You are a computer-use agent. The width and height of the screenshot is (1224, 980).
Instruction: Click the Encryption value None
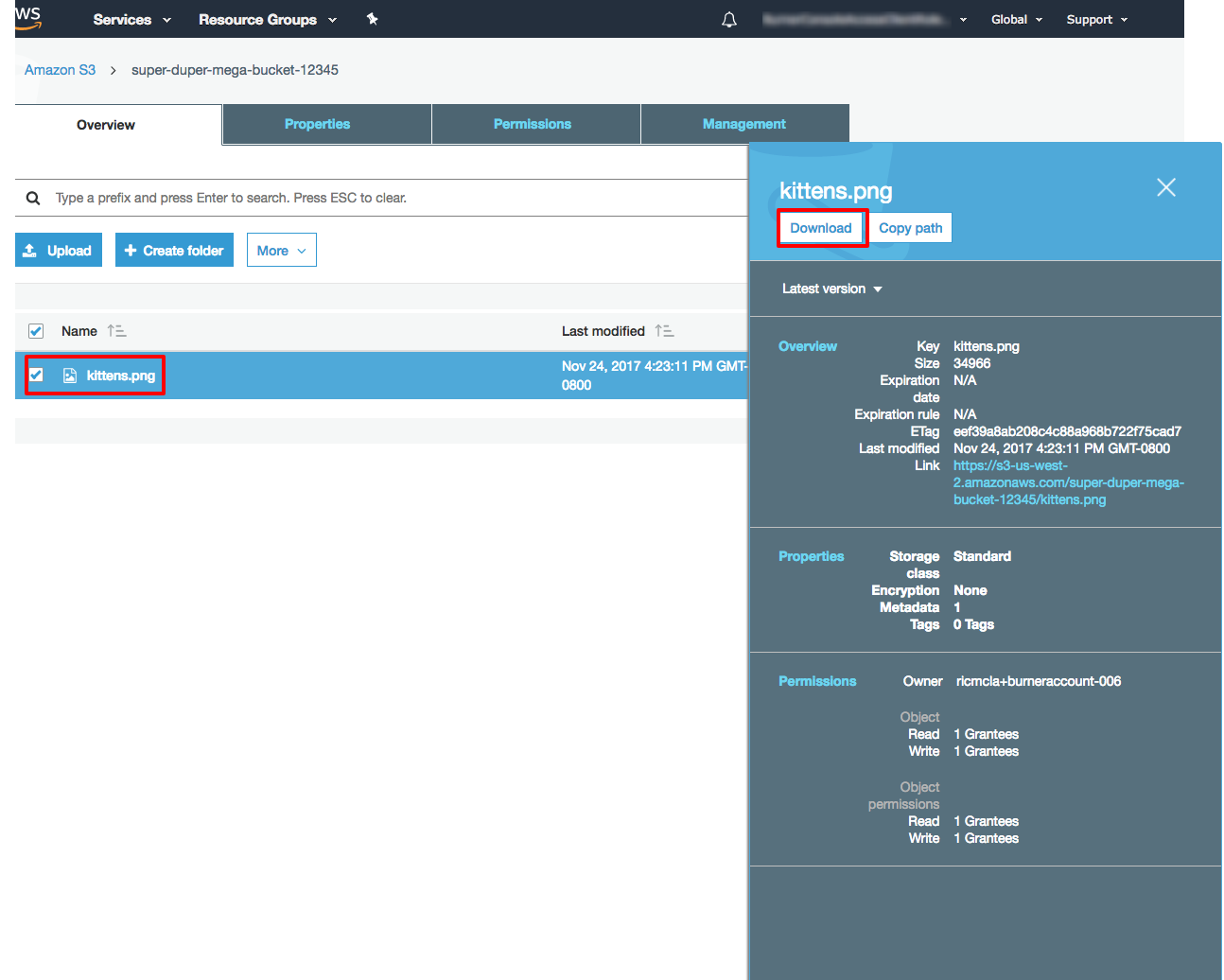970,590
